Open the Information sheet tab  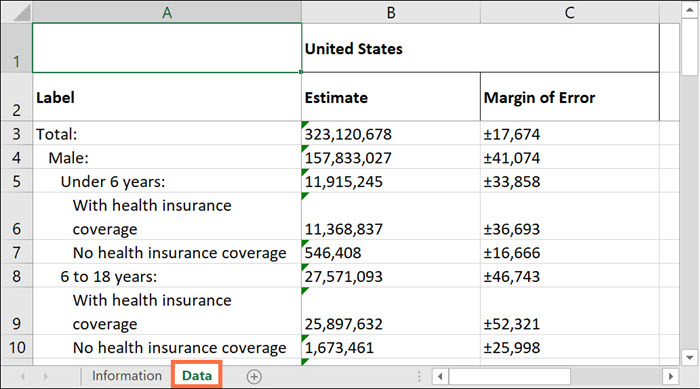tap(127, 376)
